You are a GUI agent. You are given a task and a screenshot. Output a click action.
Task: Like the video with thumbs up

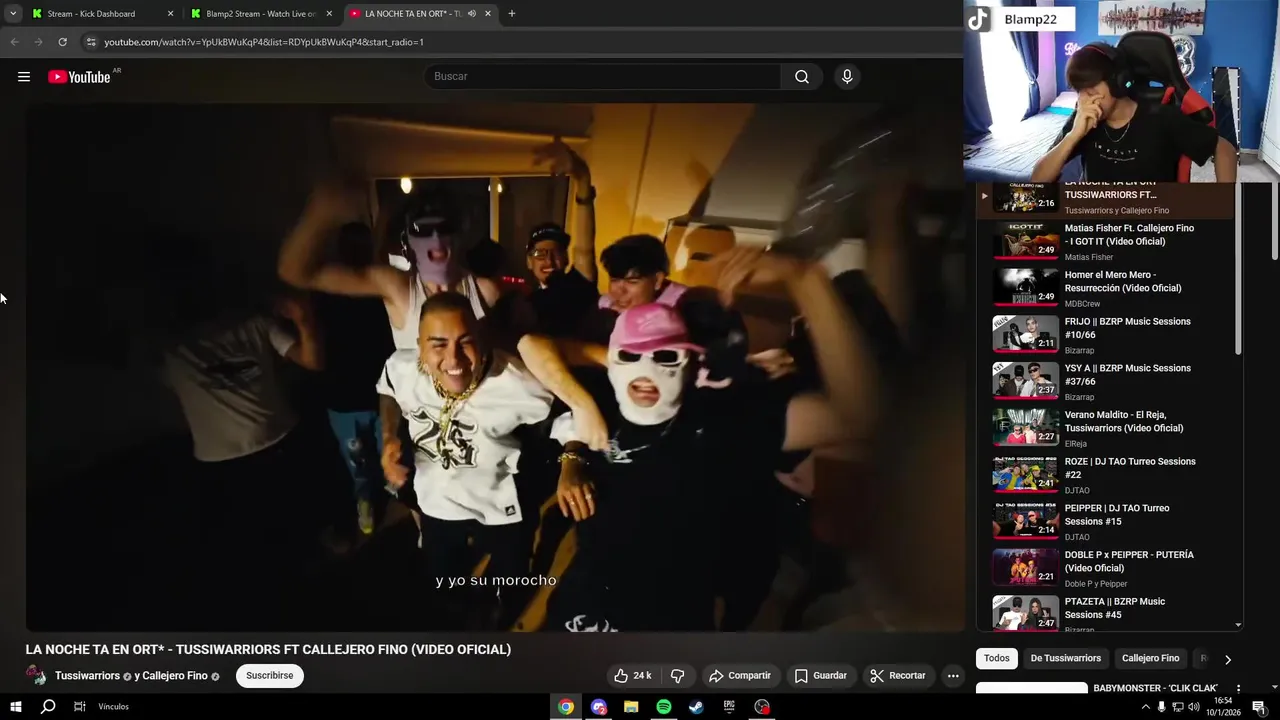tap(633, 676)
